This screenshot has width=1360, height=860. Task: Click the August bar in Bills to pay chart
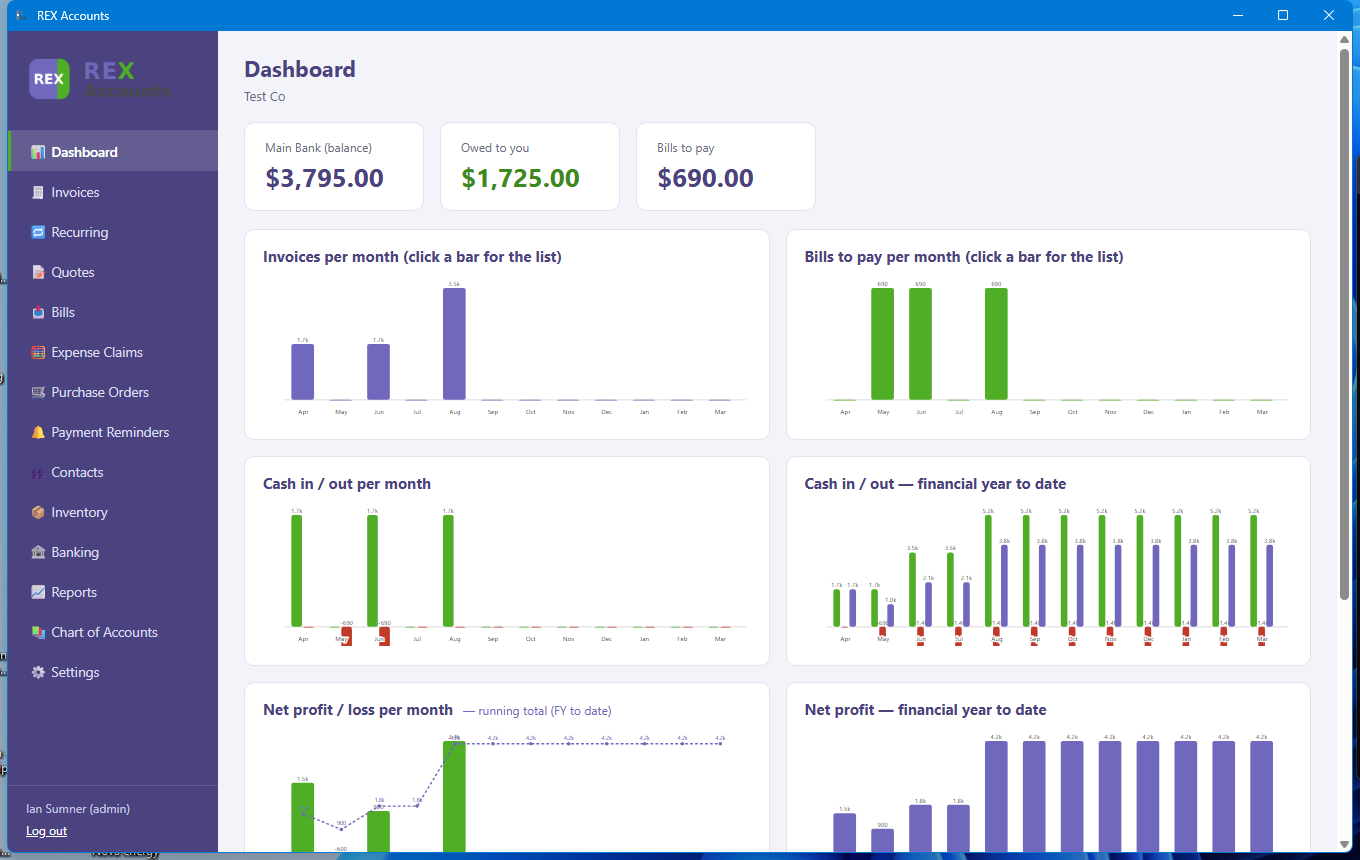tap(996, 344)
